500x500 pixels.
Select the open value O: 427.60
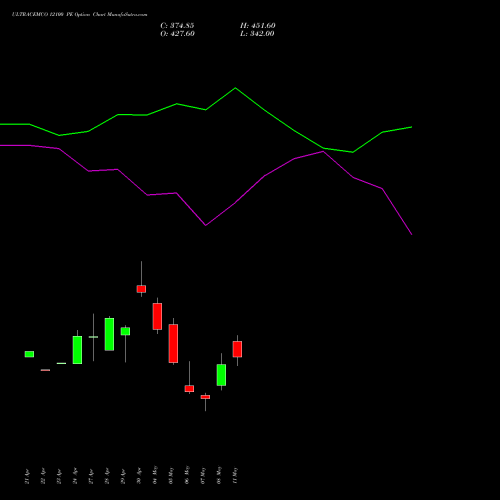[177, 34]
